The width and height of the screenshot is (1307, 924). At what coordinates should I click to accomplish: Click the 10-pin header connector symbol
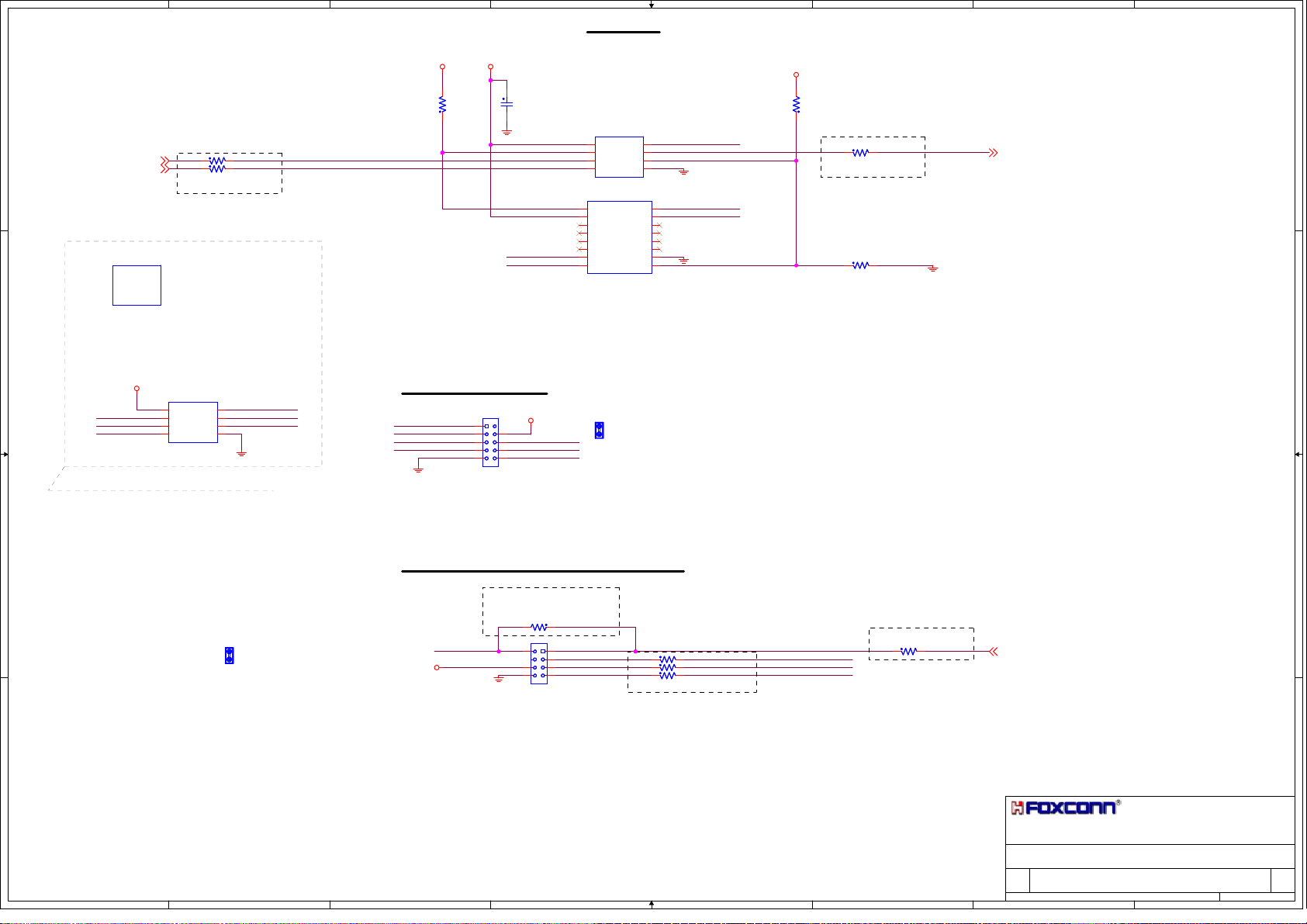[x=490, y=442]
